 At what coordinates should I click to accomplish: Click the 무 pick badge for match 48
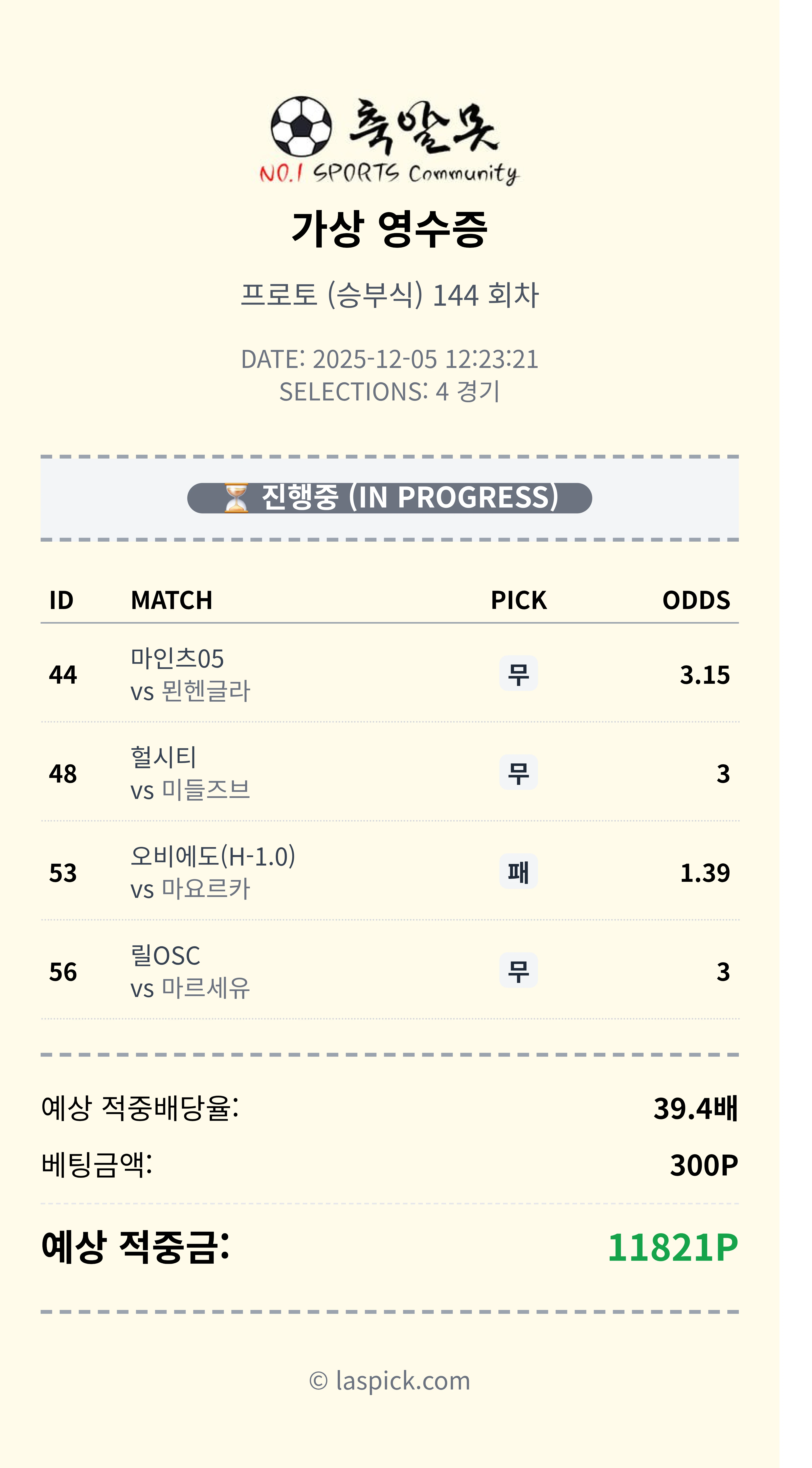pos(518,773)
